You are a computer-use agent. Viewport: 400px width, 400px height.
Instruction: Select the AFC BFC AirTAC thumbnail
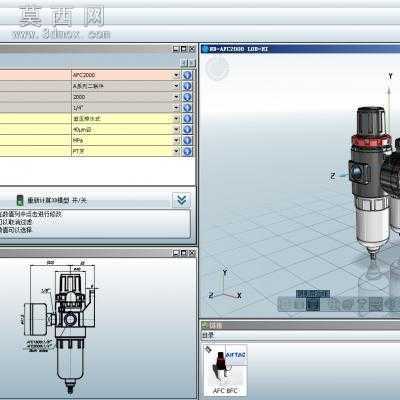[225, 370]
